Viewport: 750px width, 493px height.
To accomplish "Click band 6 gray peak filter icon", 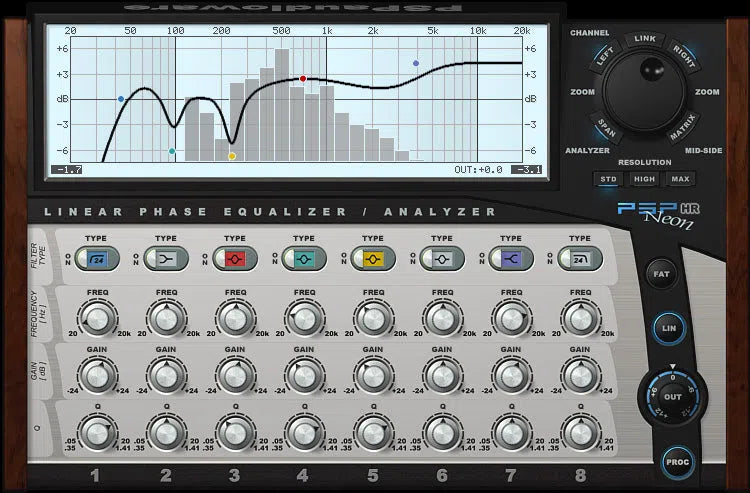I will coord(441,259).
